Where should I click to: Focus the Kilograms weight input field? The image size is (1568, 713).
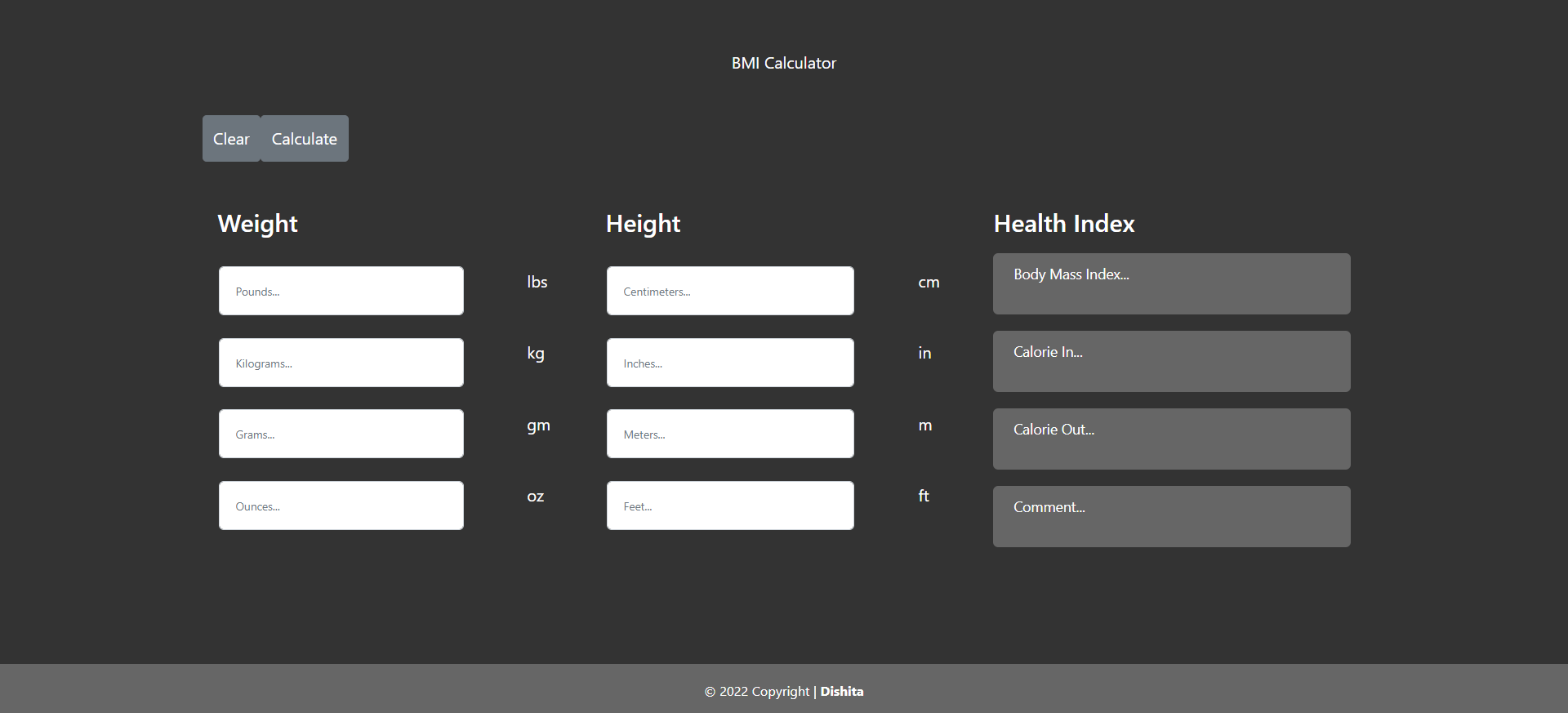pyautogui.click(x=341, y=363)
